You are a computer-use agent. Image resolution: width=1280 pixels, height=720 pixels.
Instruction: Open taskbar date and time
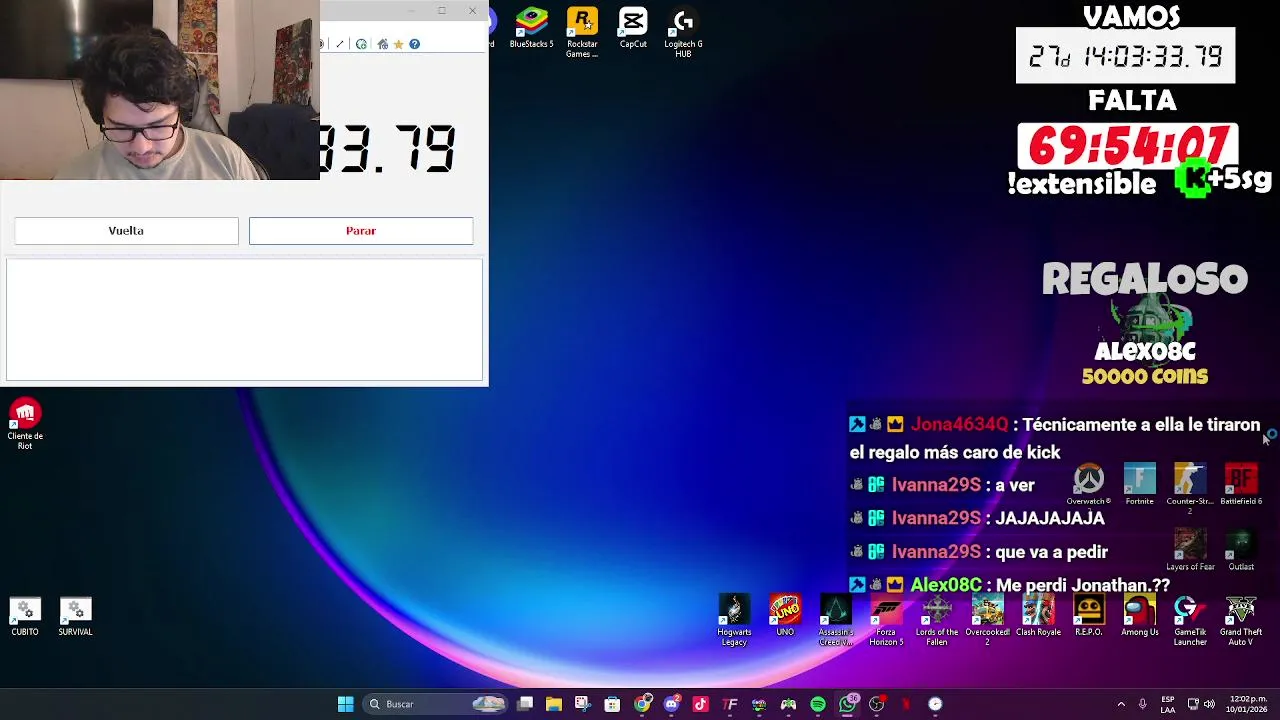1247,704
